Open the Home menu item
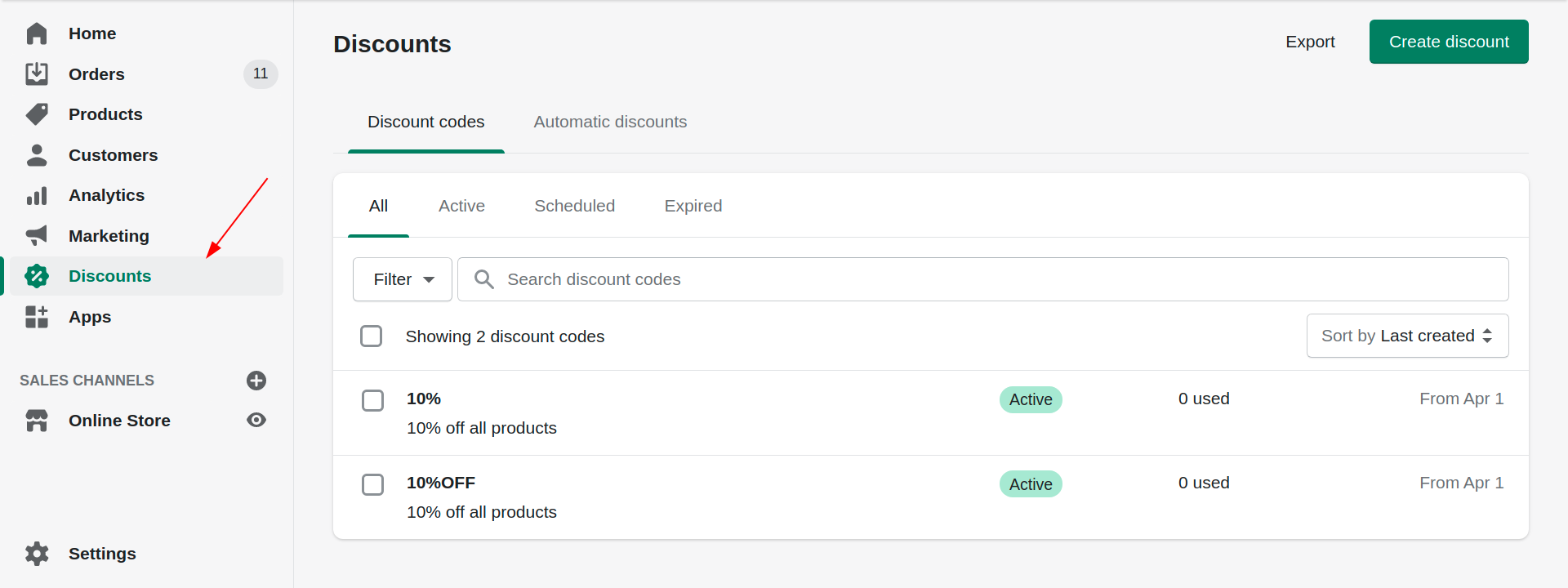 click(92, 33)
